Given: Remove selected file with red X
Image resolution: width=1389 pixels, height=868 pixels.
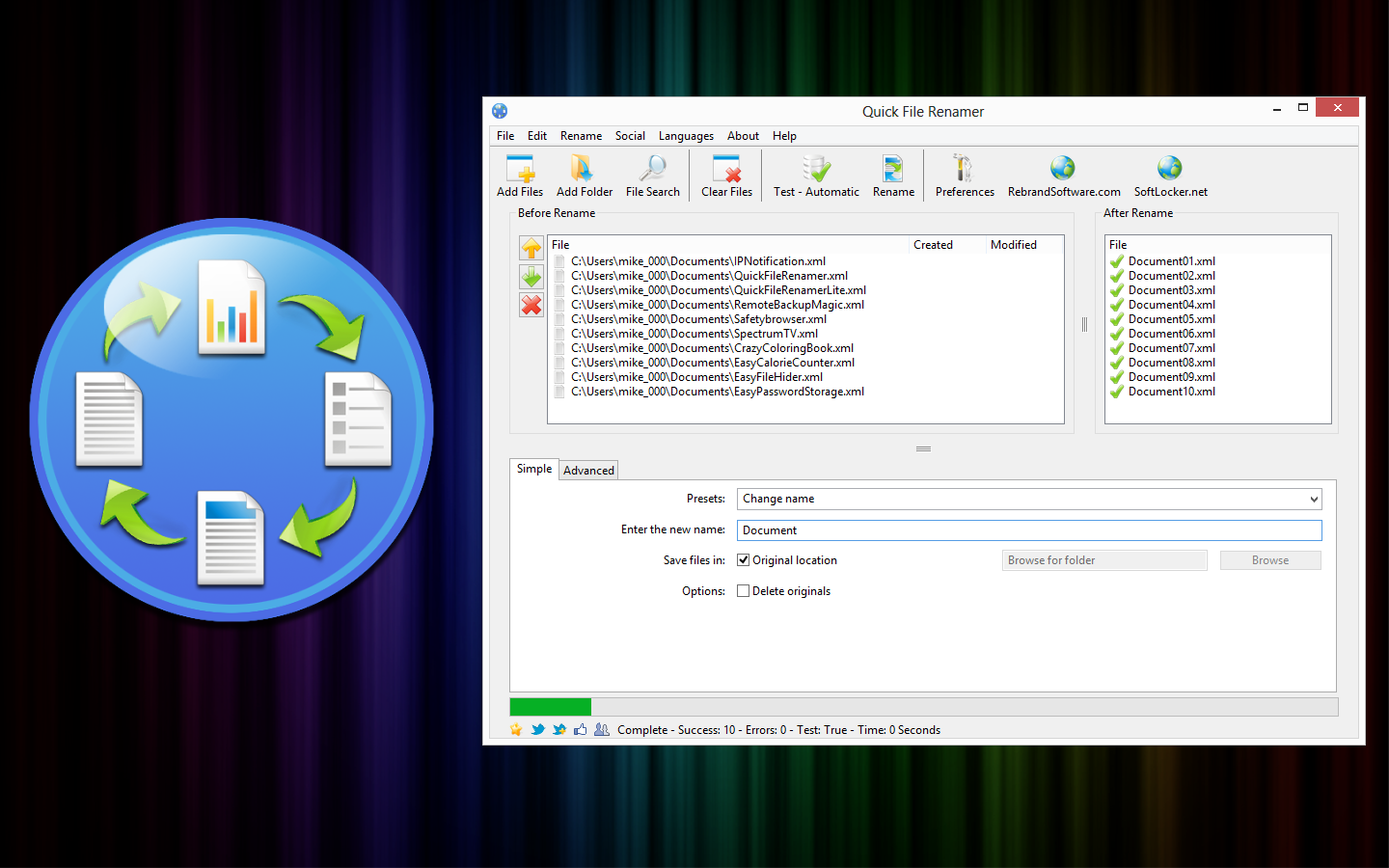Looking at the screenshot, I should point(531,306).
